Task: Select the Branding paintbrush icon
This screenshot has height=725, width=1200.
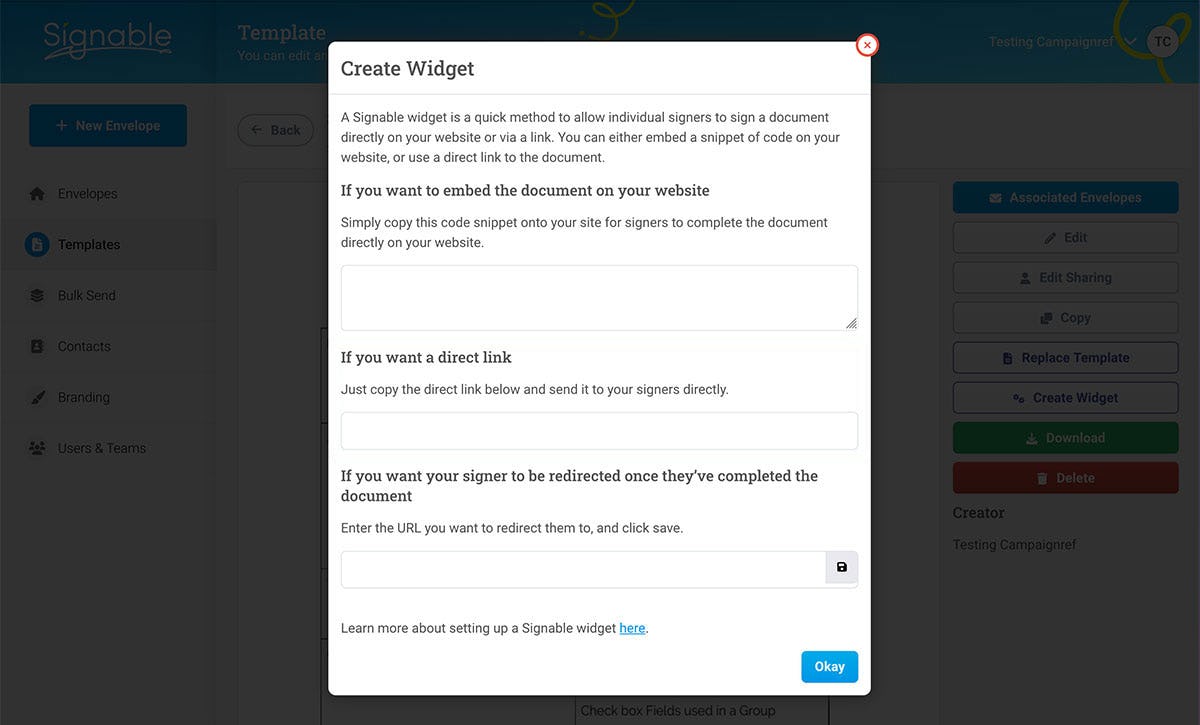Action: point(38,397)
